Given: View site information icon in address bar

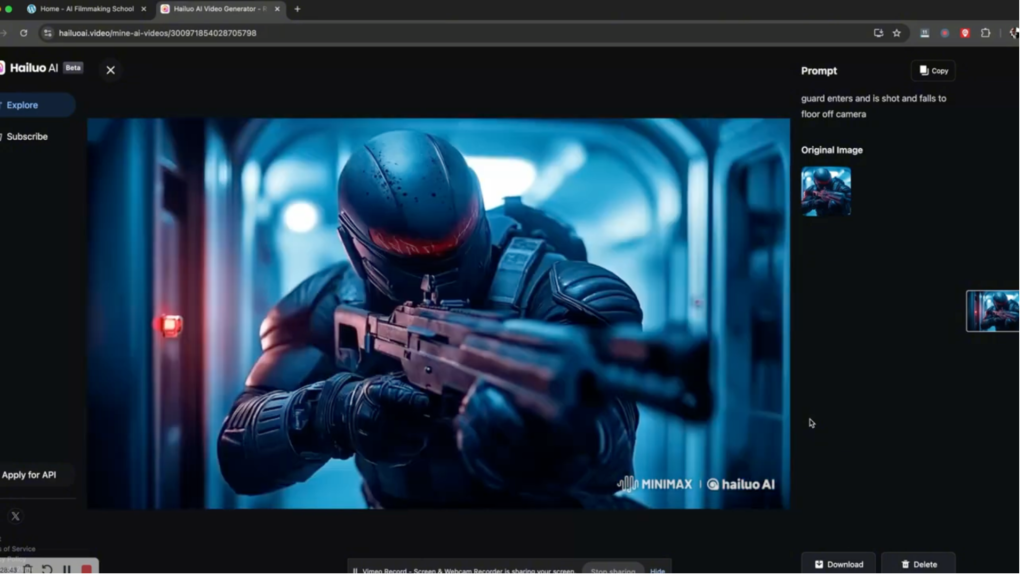Looking at the screenshot, I should pyautogui.click(x=48, y=33).
